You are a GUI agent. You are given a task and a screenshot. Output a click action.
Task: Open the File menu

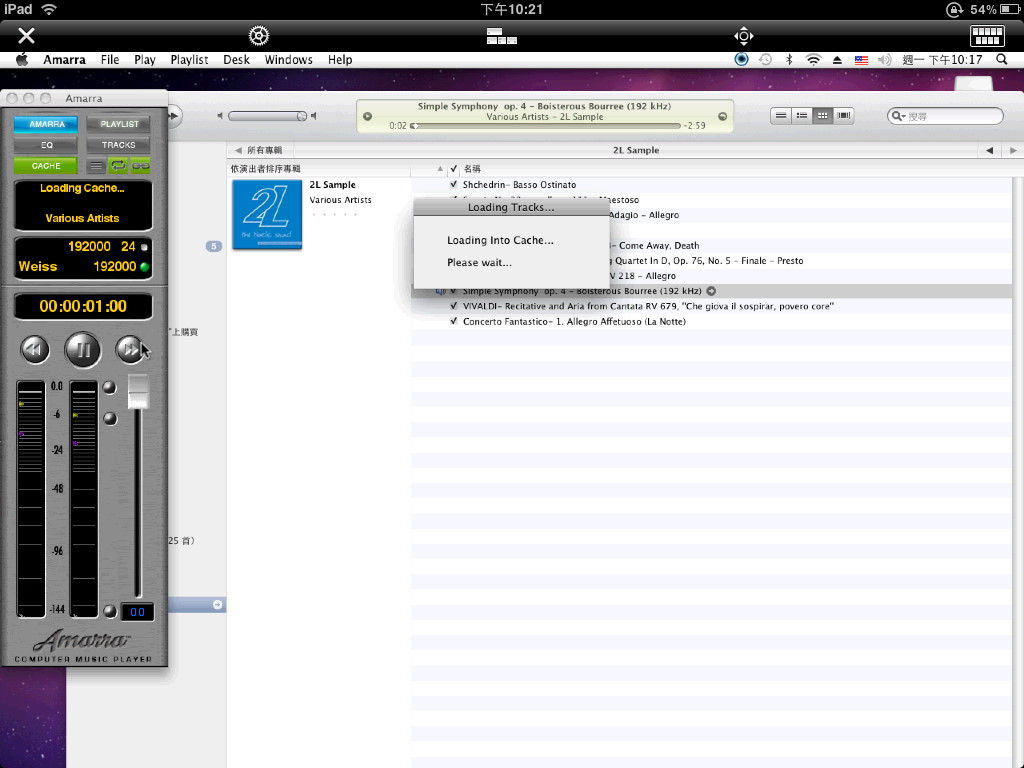[110, 59]
